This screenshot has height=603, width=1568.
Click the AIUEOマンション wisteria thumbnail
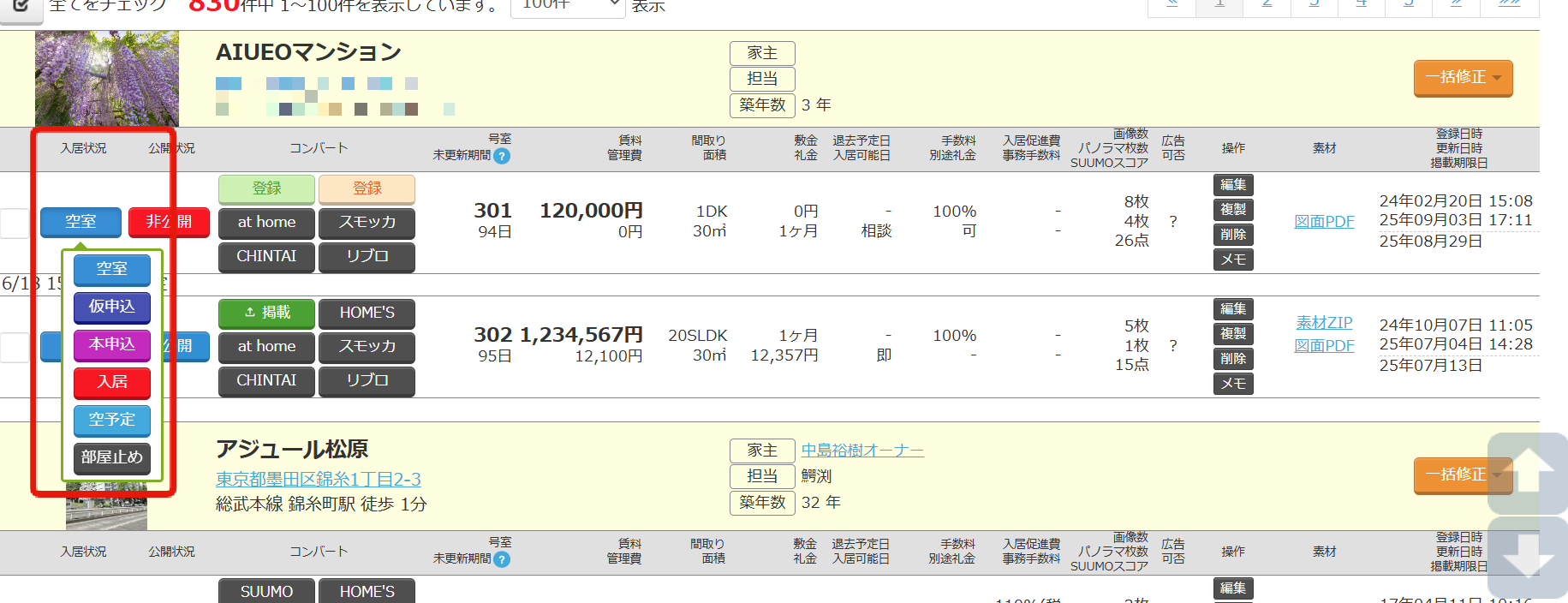pyautogui.click(x=107, y=79)
